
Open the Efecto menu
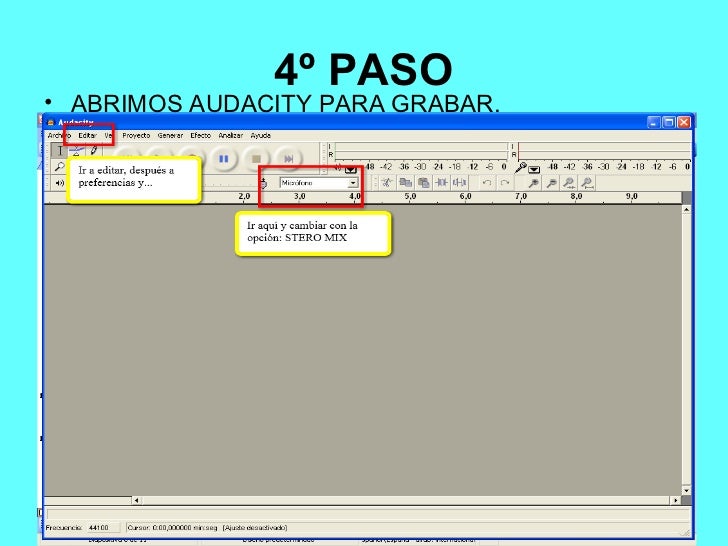[x=201, y=136]
